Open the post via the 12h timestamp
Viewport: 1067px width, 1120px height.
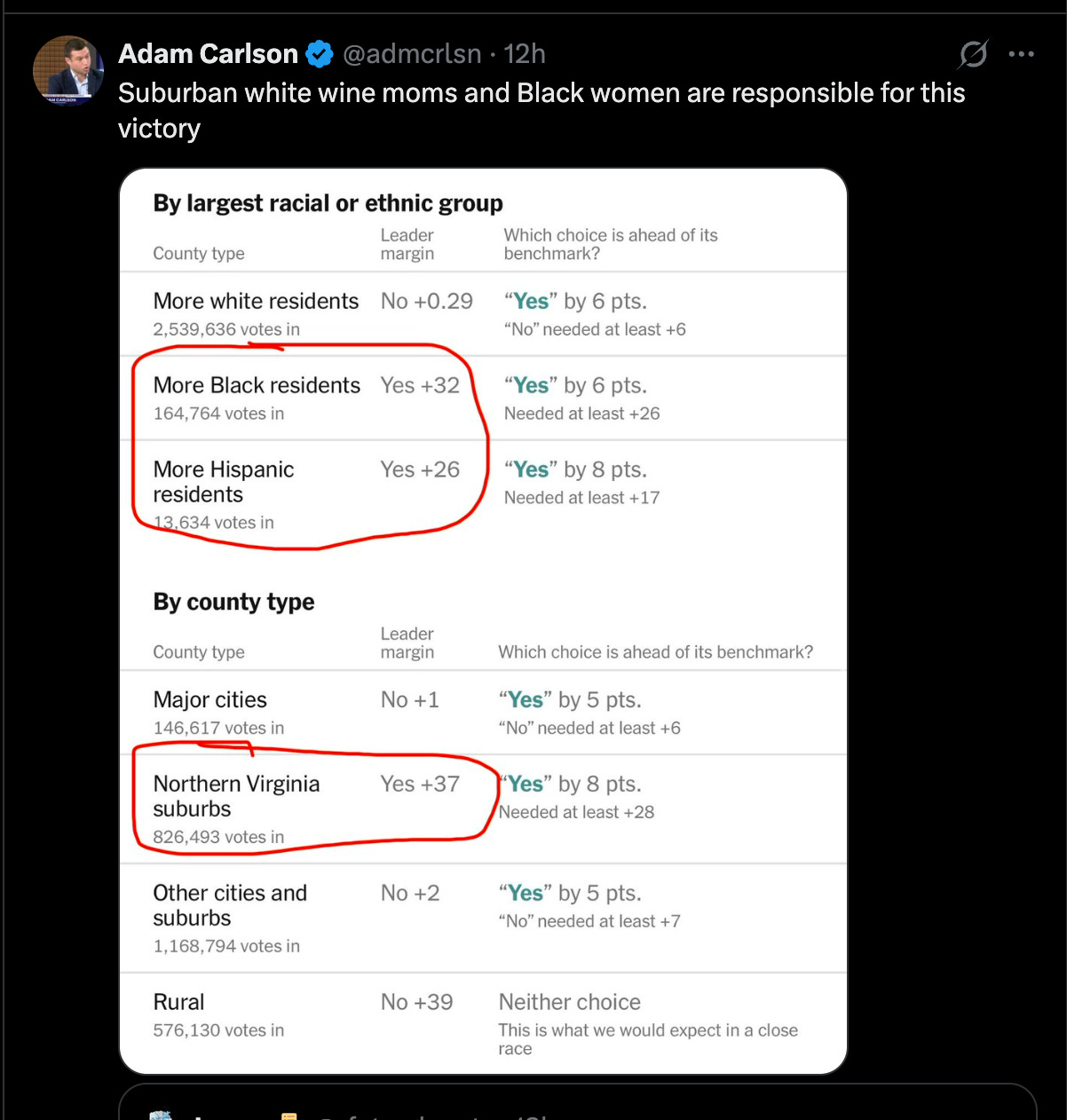(x=524, y=54)
